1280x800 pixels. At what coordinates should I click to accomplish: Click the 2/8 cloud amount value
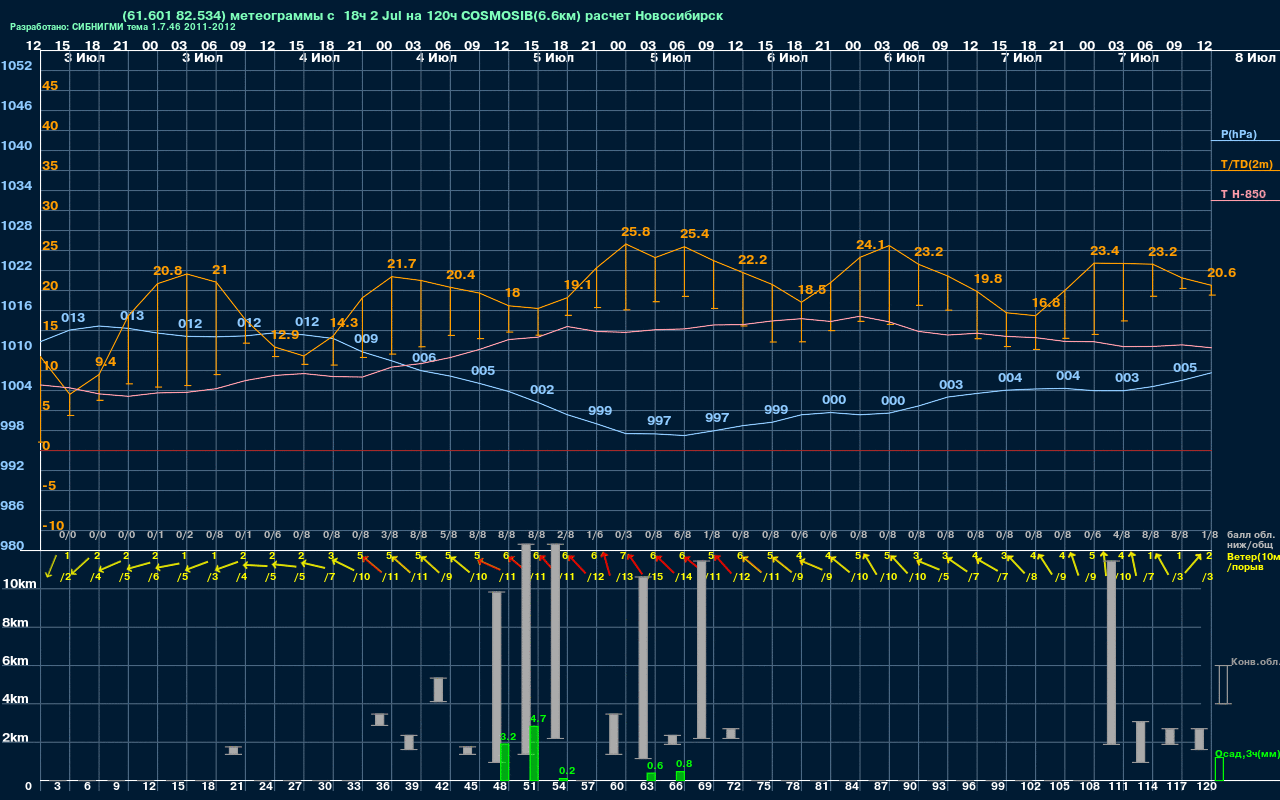click(565, 535)
